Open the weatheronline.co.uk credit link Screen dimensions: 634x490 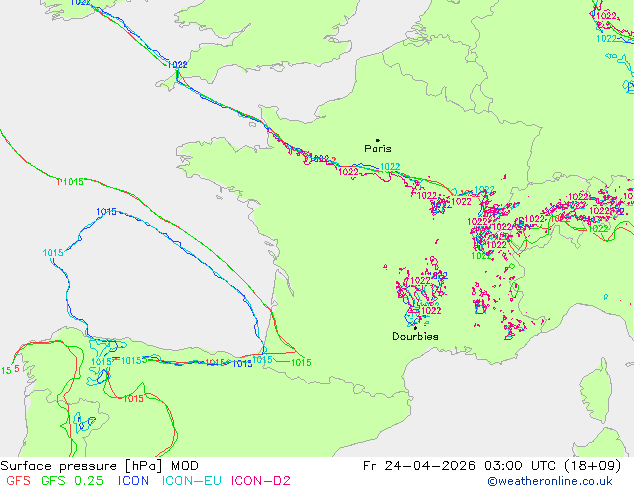point(550,481)
